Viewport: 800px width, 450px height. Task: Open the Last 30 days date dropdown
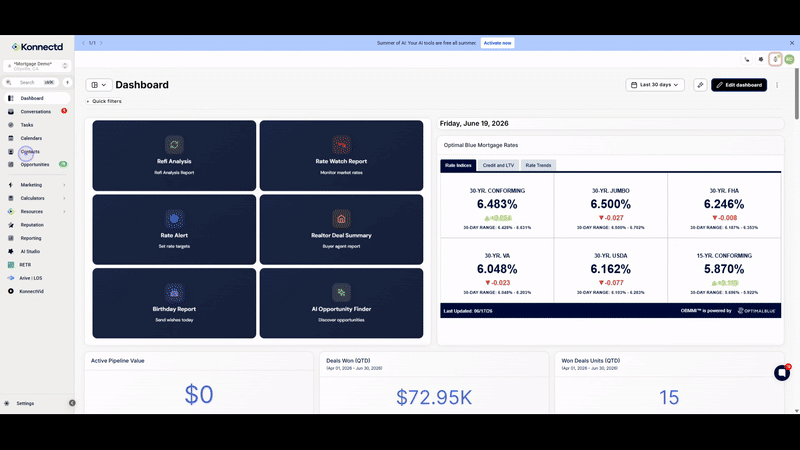point(655,85)
